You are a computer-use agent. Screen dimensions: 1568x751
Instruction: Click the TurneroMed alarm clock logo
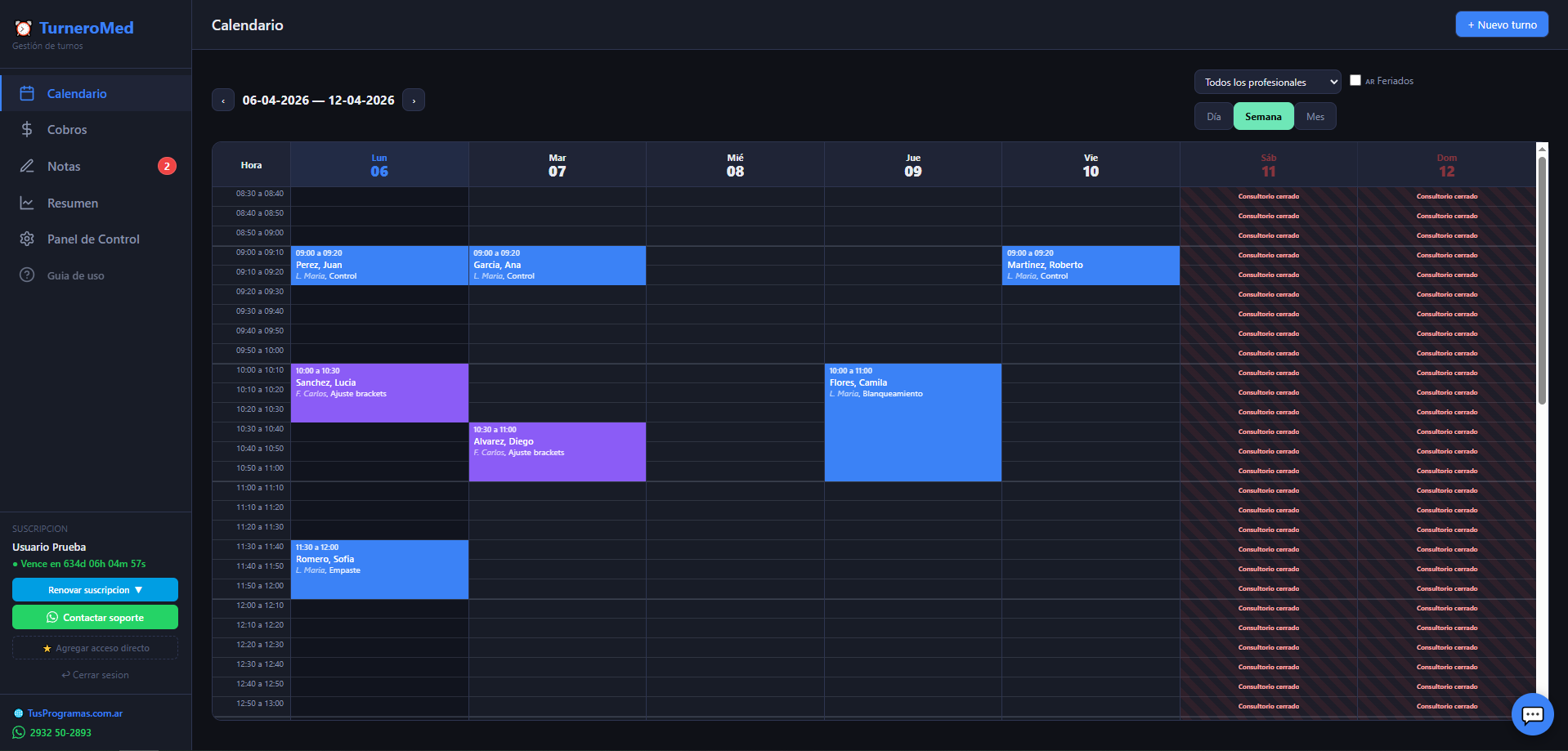tap(23, 27)
